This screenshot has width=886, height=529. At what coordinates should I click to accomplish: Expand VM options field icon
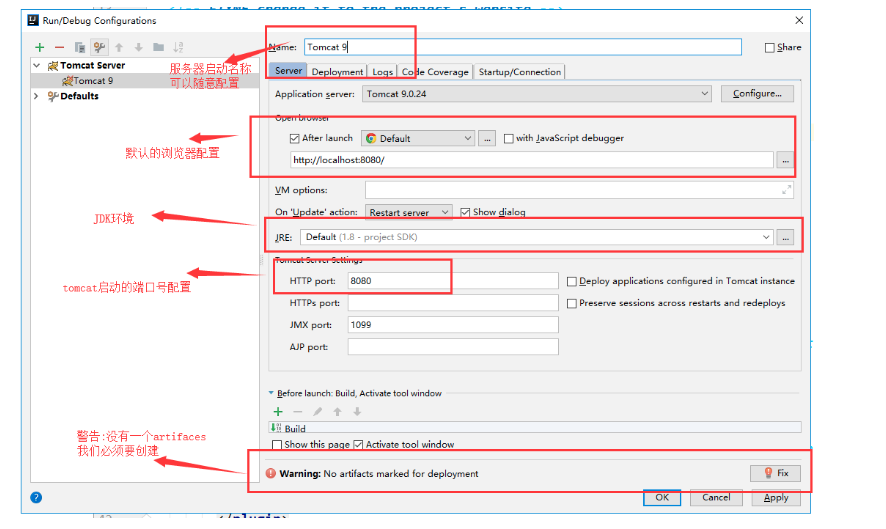(x=786, y=190)
